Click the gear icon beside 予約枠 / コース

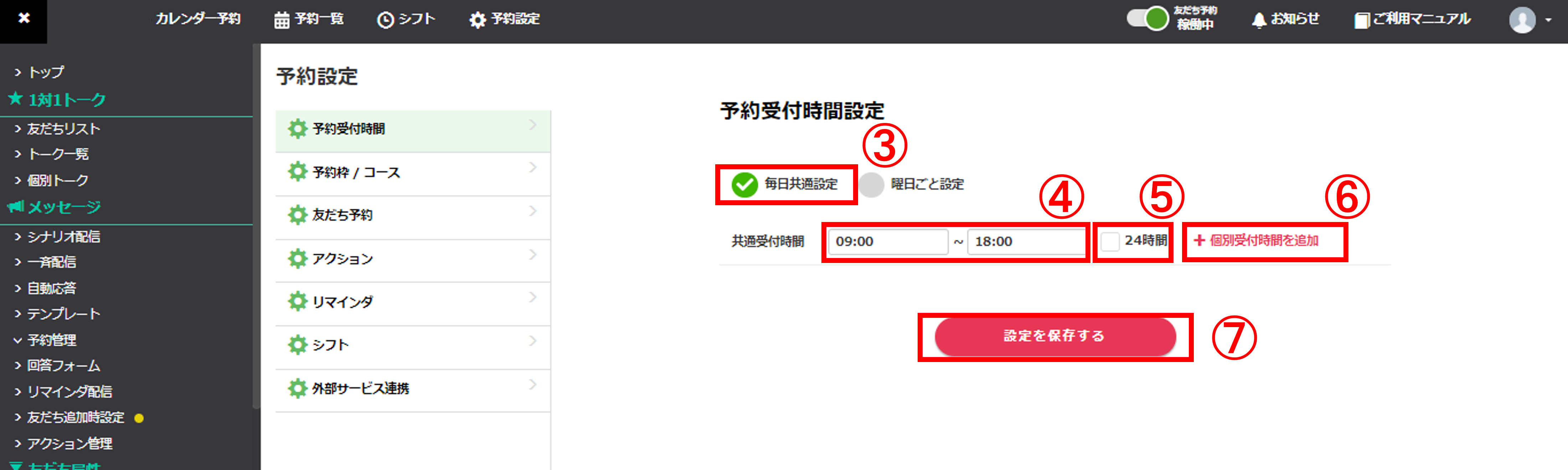297,172
